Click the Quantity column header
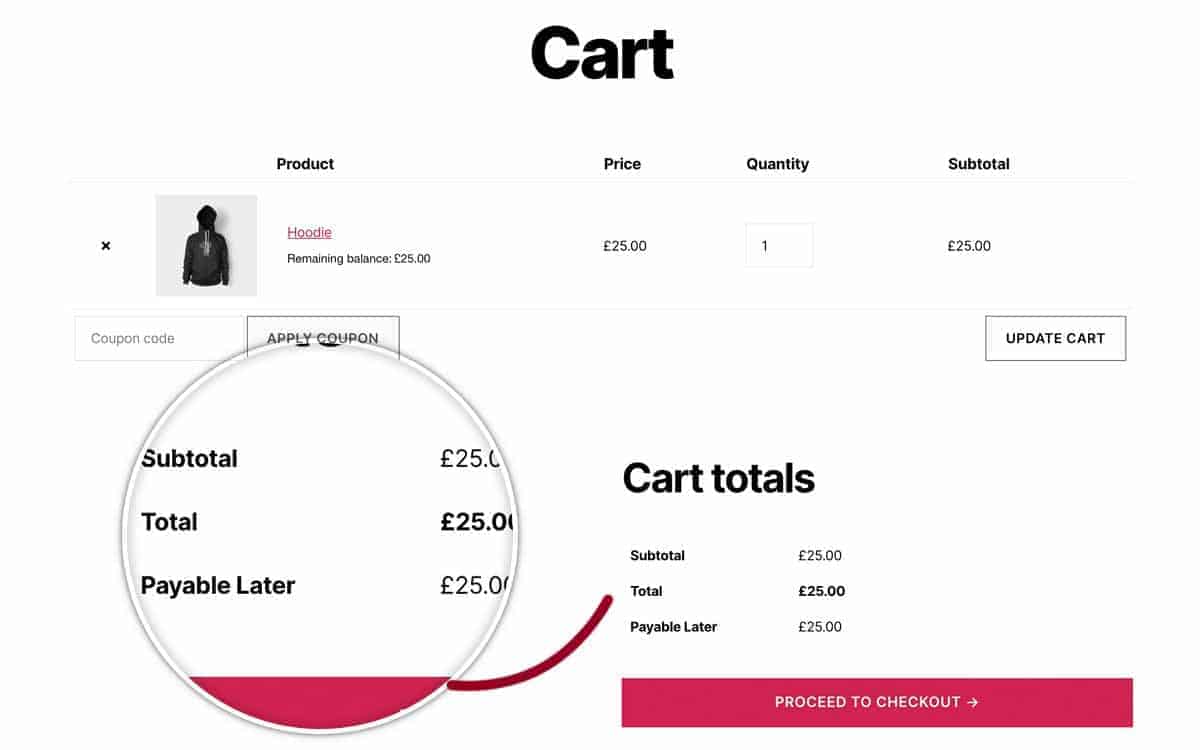 click(777, 164)
